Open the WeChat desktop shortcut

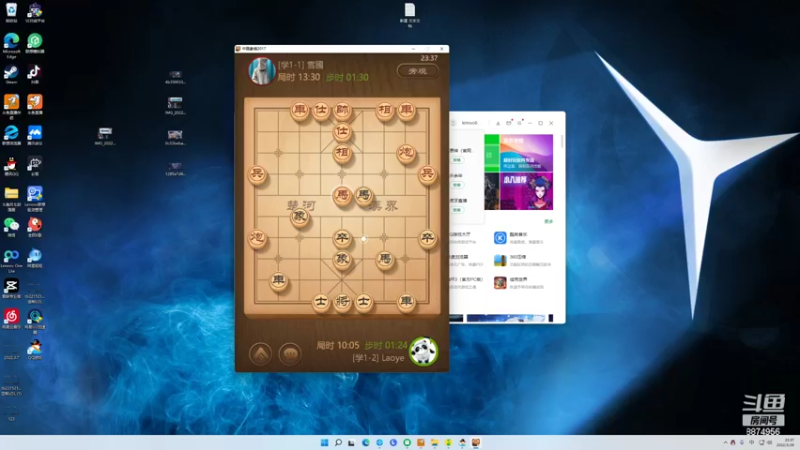[11, 228]
